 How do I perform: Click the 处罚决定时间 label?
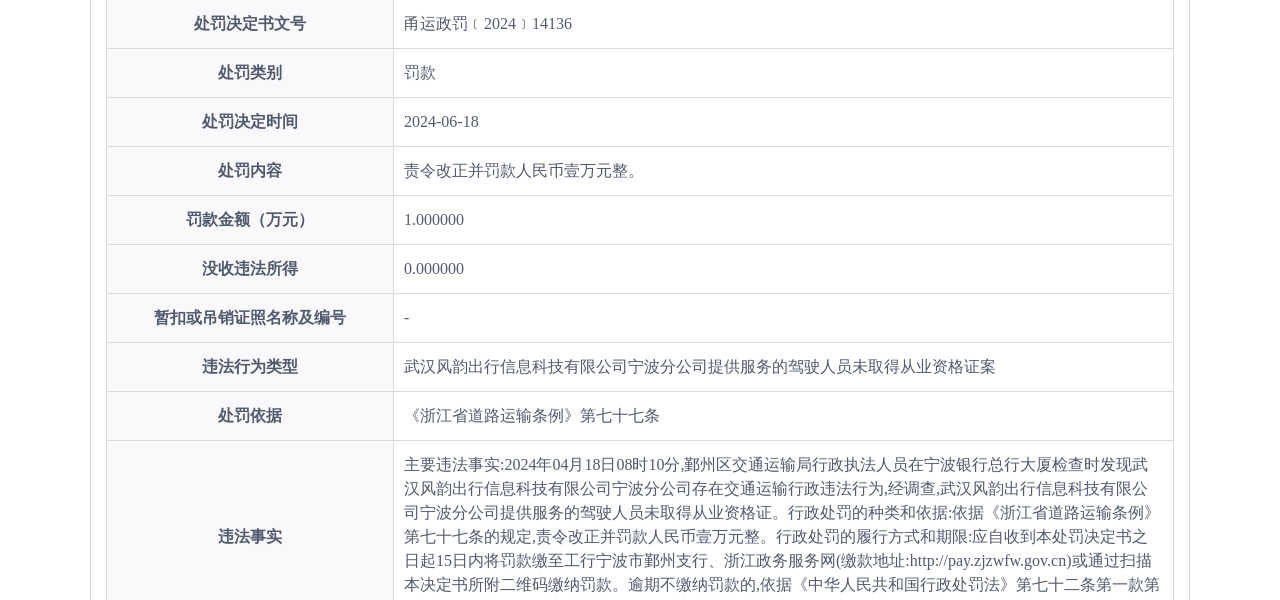pyautogui.click(x=250, y=122)
